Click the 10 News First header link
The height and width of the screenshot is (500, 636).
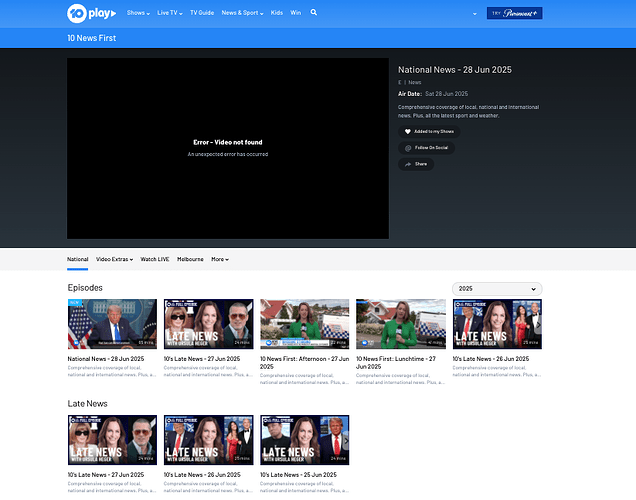tap(92, 38)
